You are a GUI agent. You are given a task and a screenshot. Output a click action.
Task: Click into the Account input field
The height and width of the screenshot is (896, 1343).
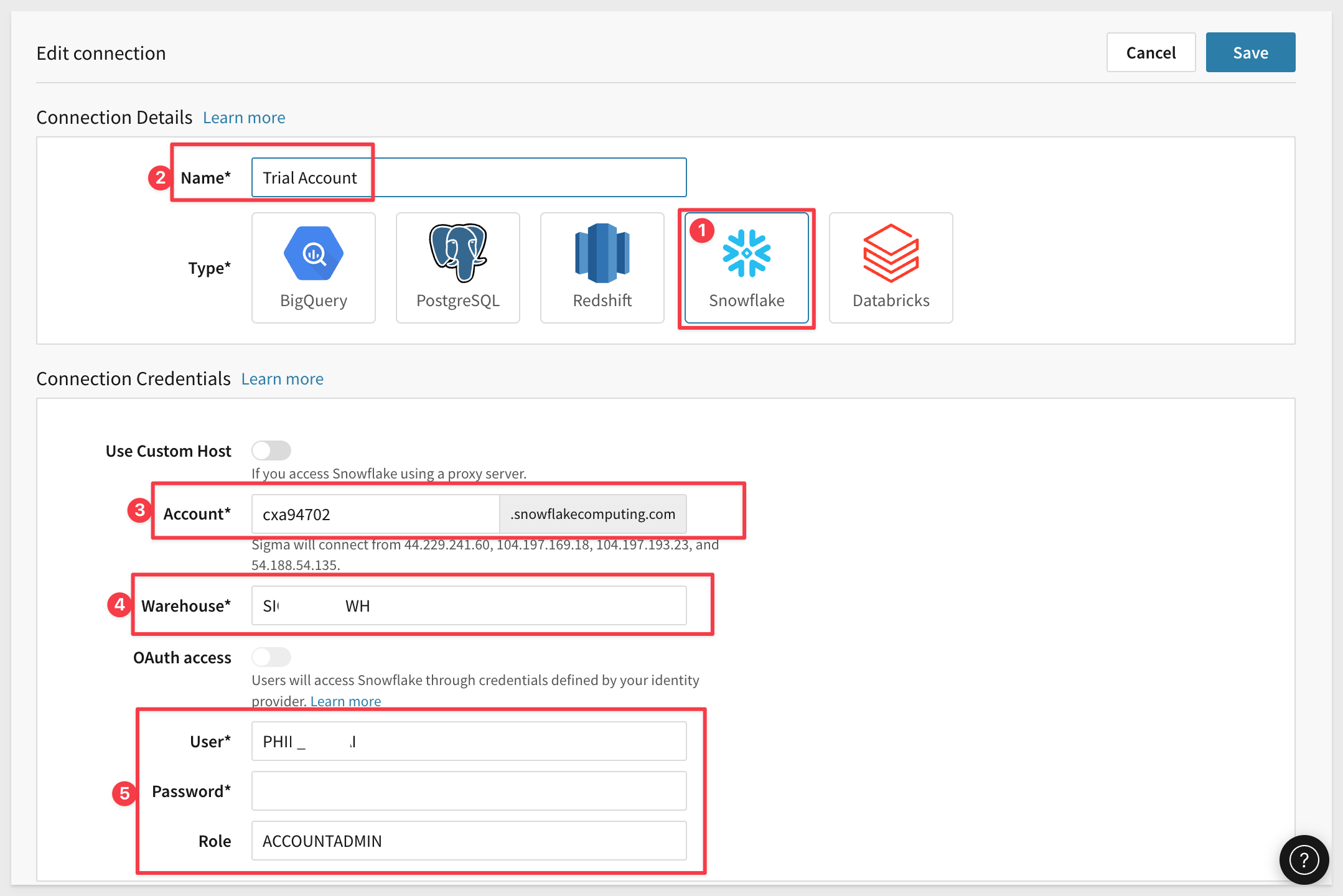(x=375, y=514)
